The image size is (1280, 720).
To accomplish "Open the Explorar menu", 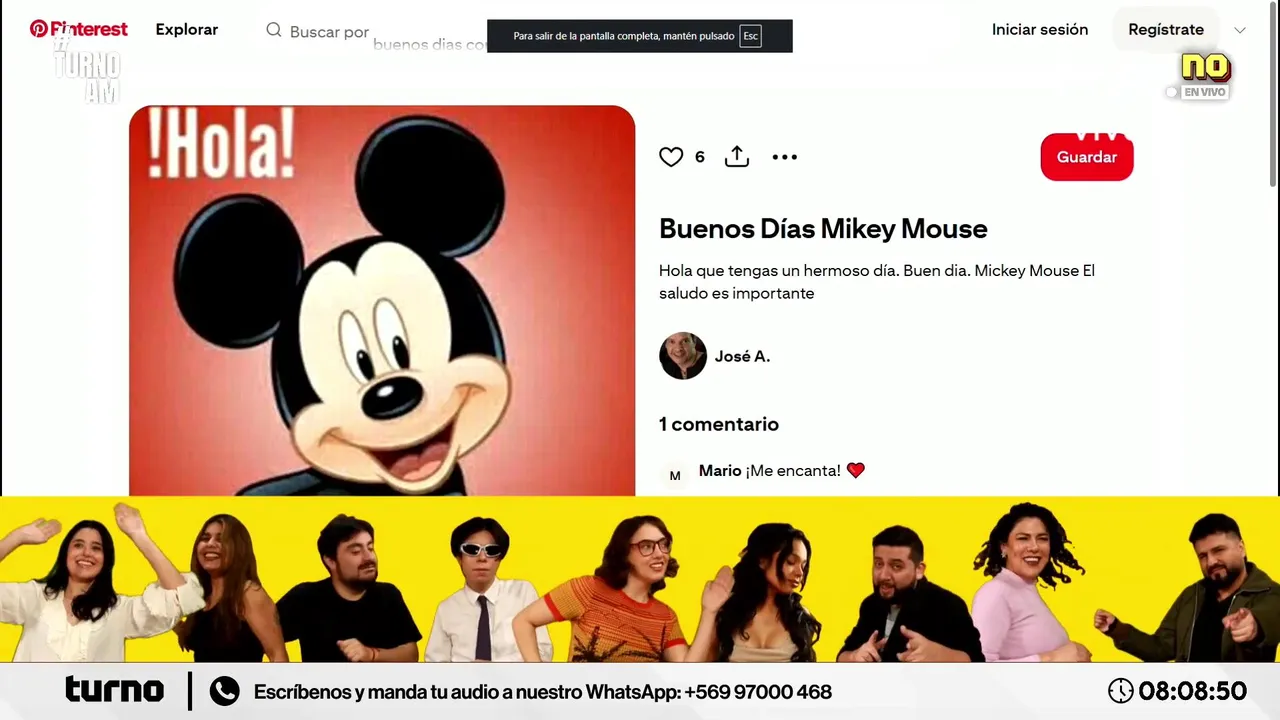I will tap(186, 29).
